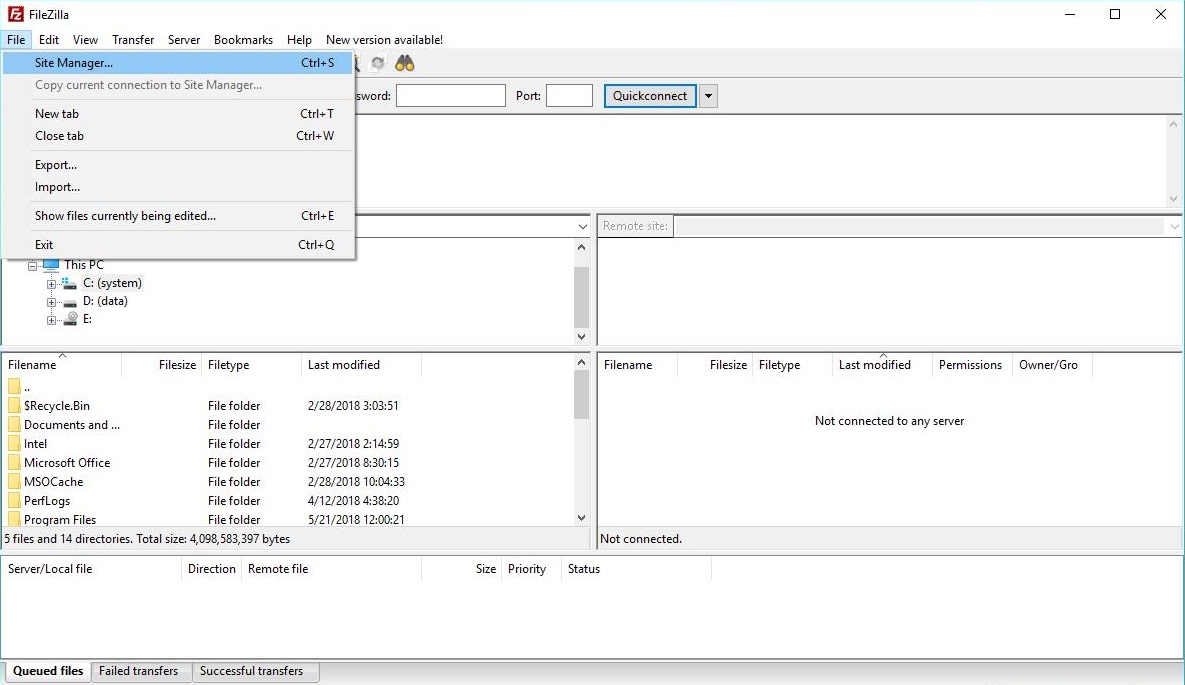Click the binoculars file search icon
The height and width of the screenshot is (685, 1185).
click(x=405, y=64)
